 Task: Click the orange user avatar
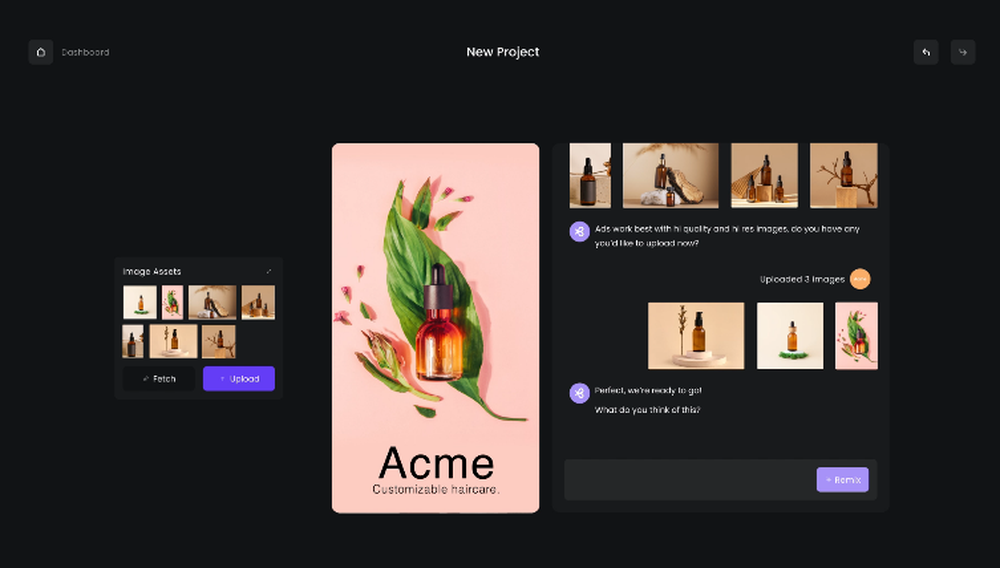[x=860, y=279]
